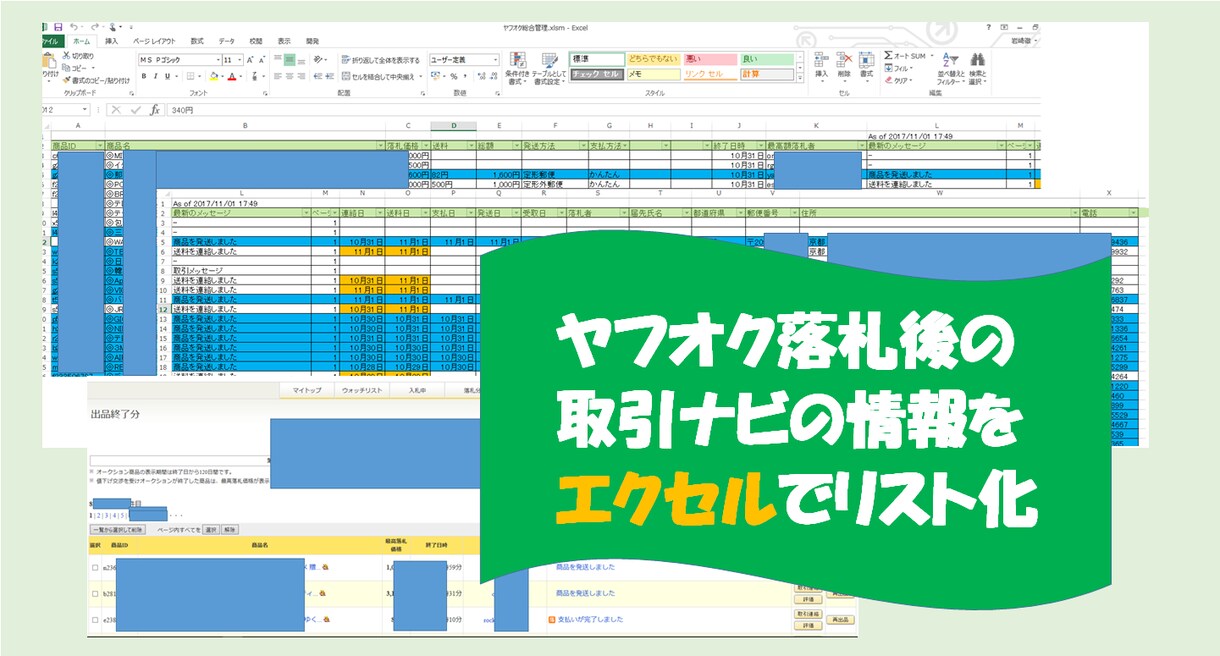Image resolution: width=1220 pixels, height=656 pixels.
Task: Open the ユーザー定義 number format dropdown
Action: pos(496,60)
